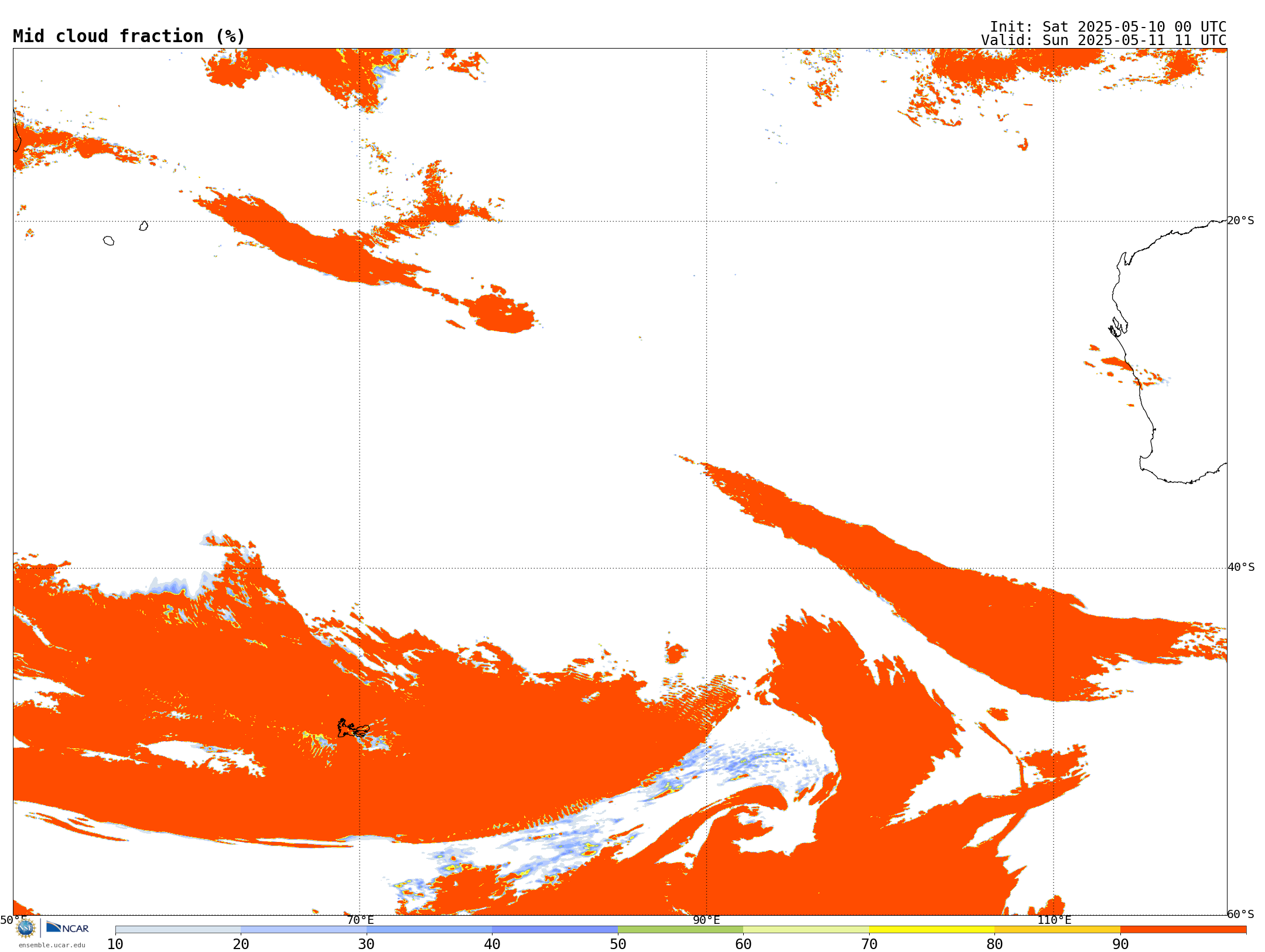Click the 70-80 bright yellow colorbar segment

click(932, 930)
